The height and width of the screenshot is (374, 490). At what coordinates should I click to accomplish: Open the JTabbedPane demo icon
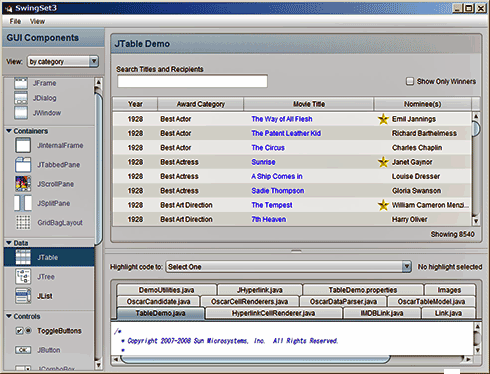coord(23,165)
